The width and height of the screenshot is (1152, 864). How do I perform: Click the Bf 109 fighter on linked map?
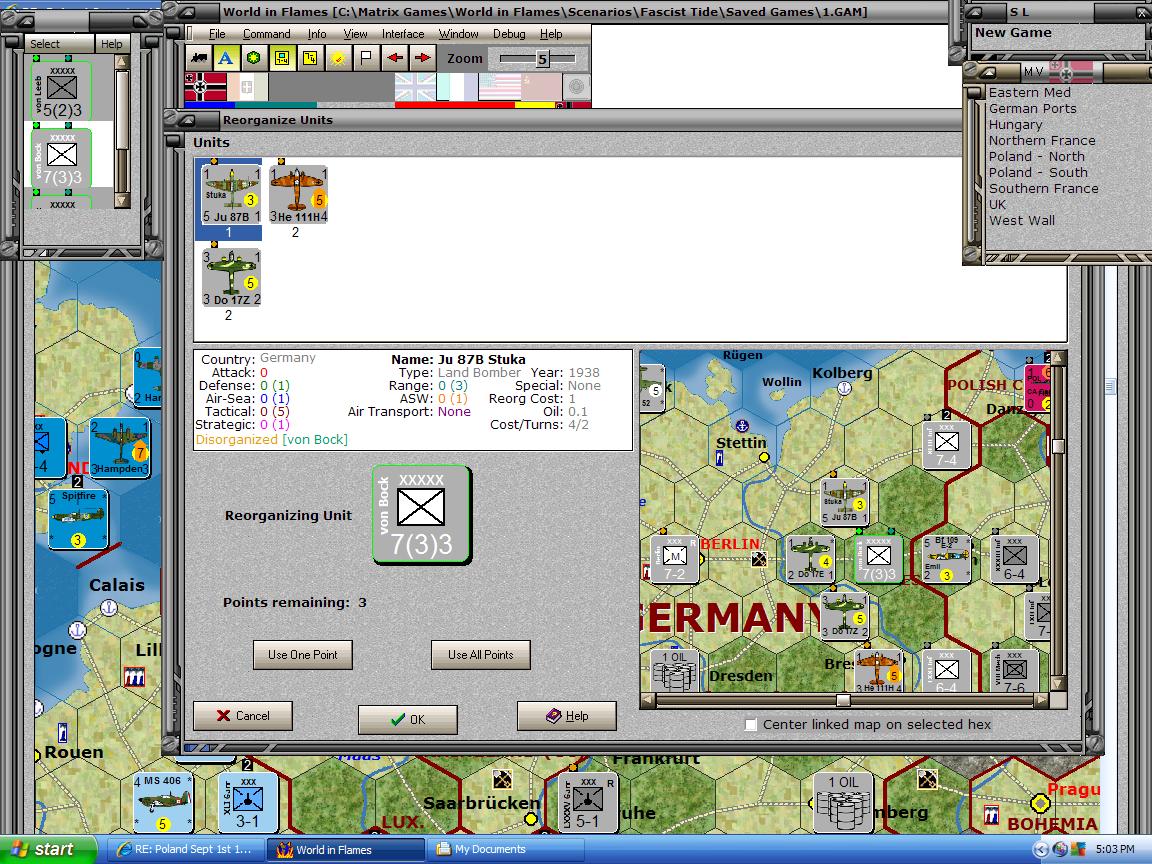947,559
